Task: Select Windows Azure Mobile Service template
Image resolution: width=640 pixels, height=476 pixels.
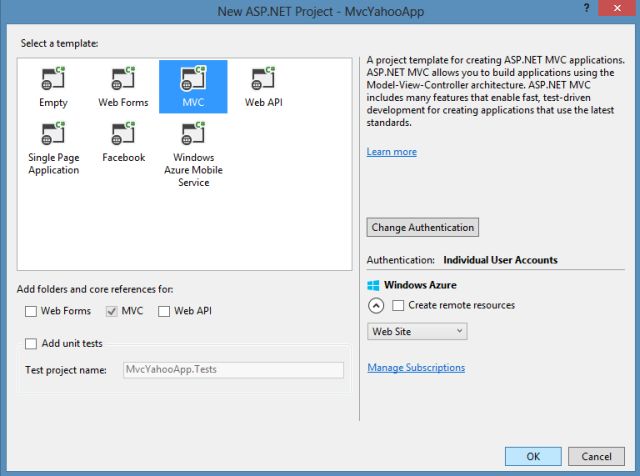Action: coord(193,135)
